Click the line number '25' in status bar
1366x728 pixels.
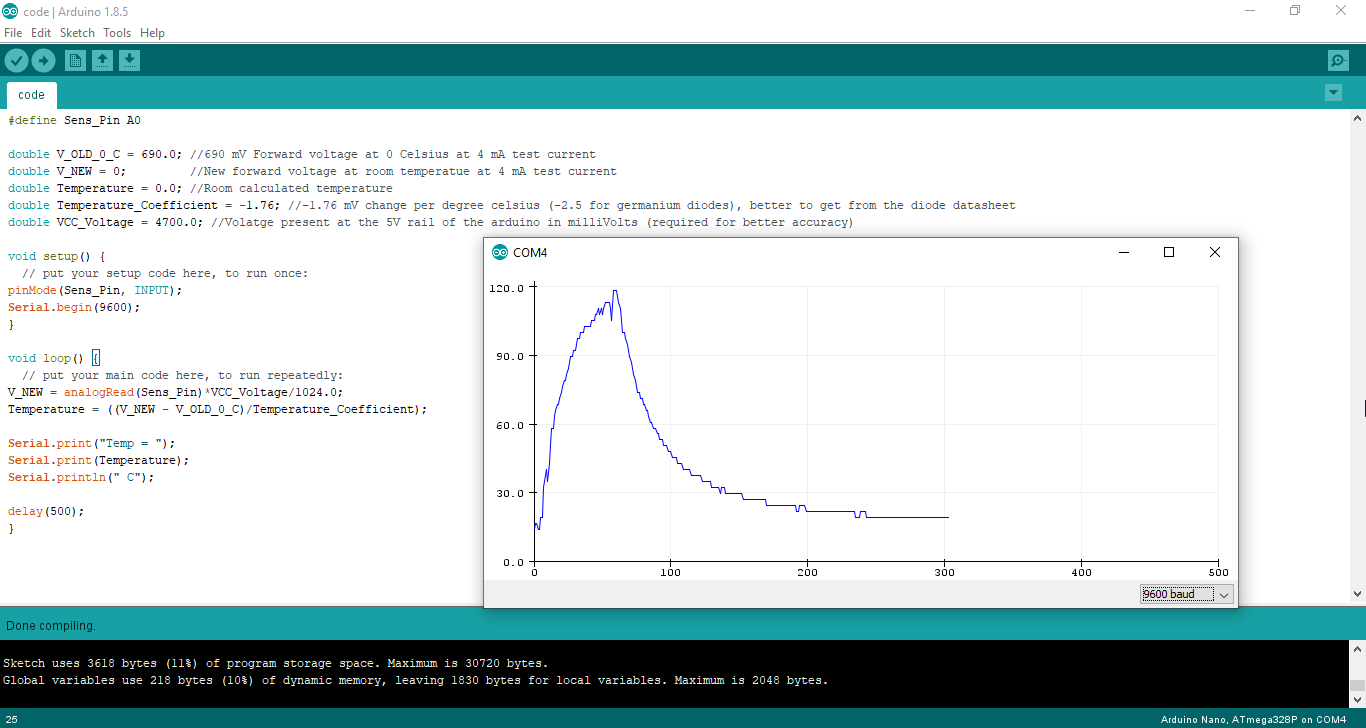[12, 720]
